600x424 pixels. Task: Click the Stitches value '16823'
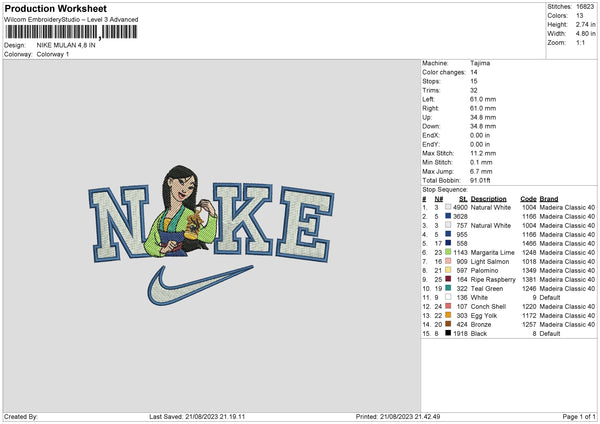pos(585,7)
